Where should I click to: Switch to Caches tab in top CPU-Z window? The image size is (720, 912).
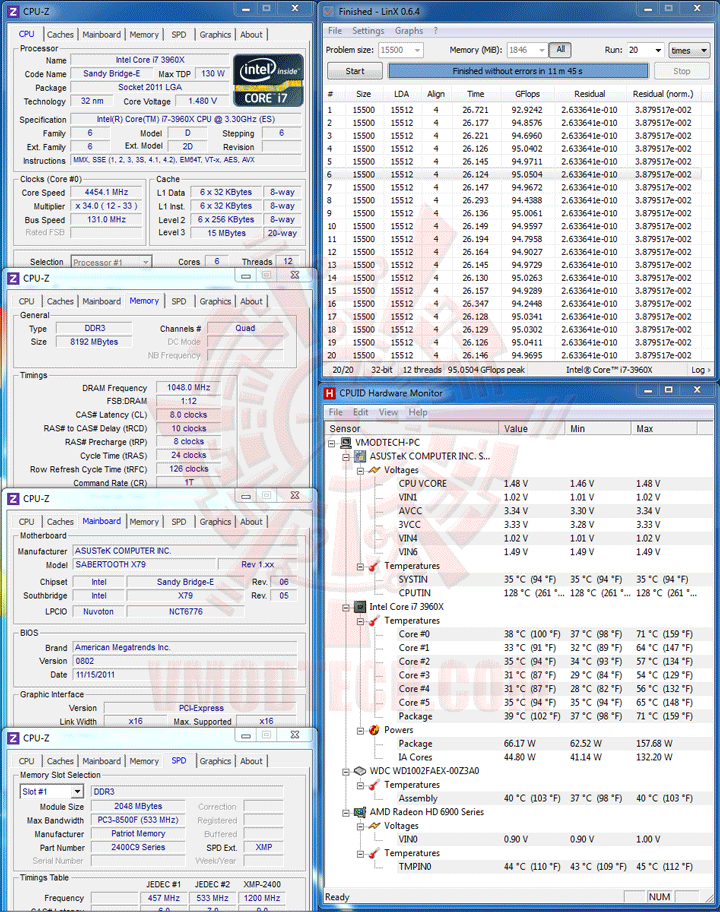click(x=60, y=35)
